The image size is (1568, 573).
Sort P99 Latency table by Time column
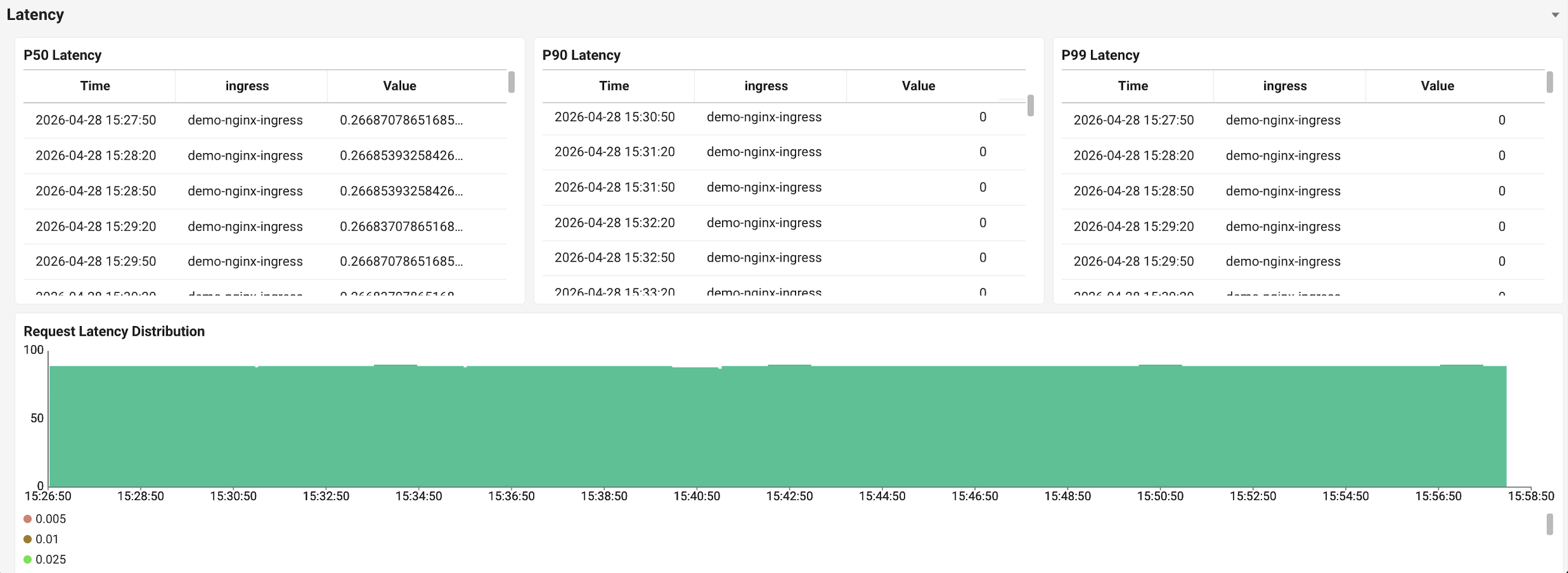coord(1133,86)
